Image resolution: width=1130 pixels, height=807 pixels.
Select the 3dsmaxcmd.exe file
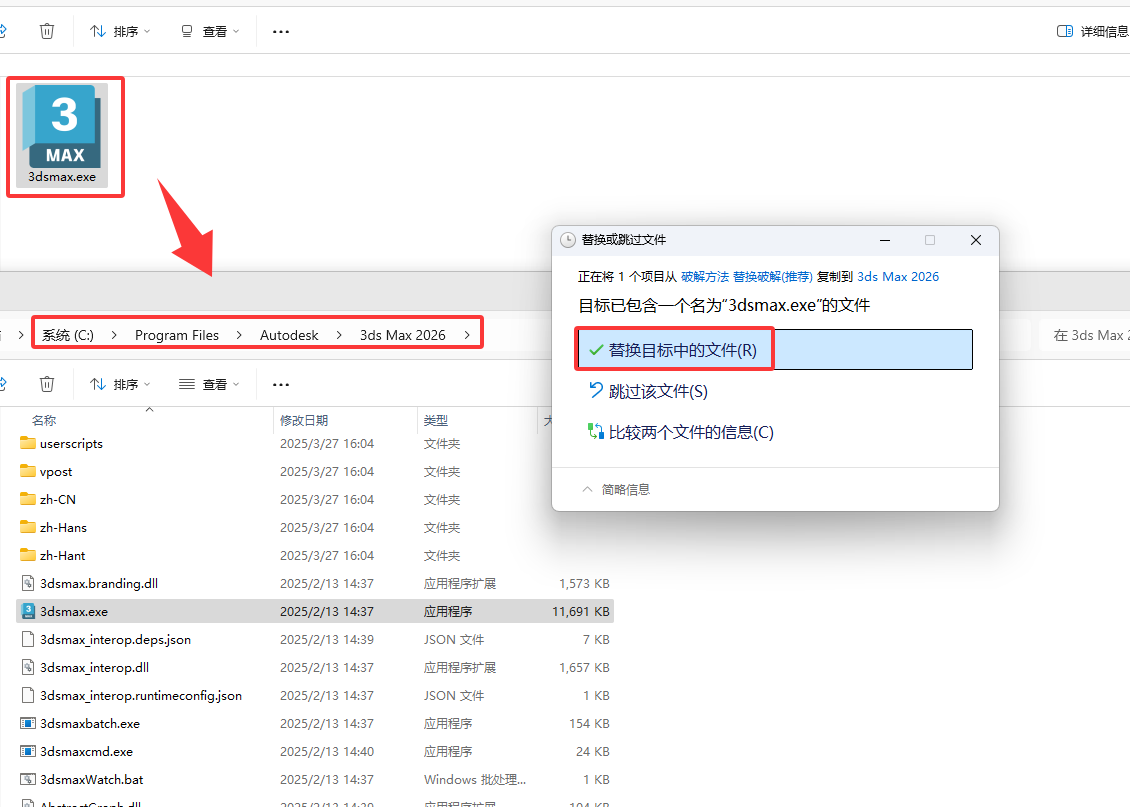[86, 752]
